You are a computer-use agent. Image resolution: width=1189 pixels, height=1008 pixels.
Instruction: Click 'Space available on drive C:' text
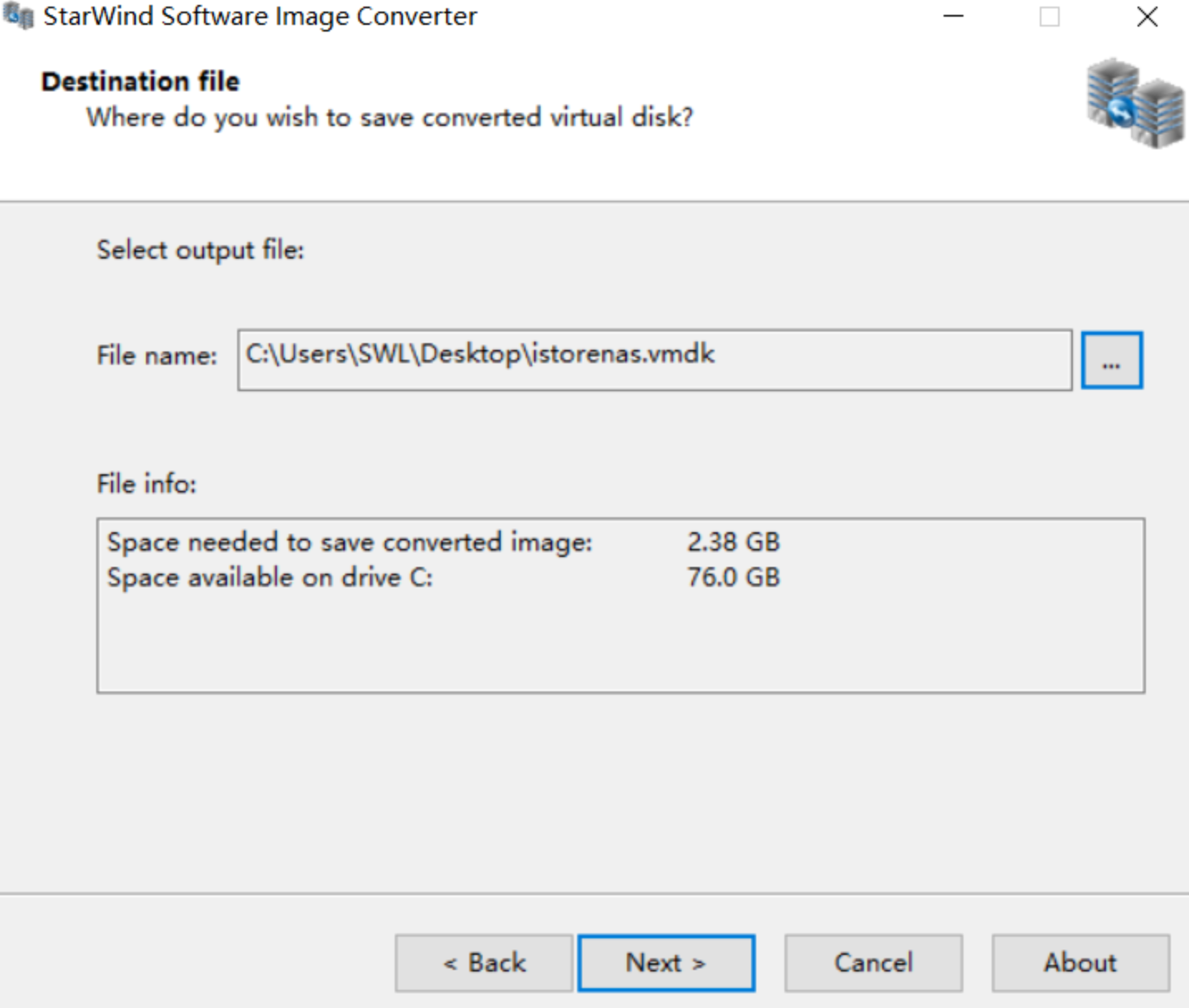(269, 577)
